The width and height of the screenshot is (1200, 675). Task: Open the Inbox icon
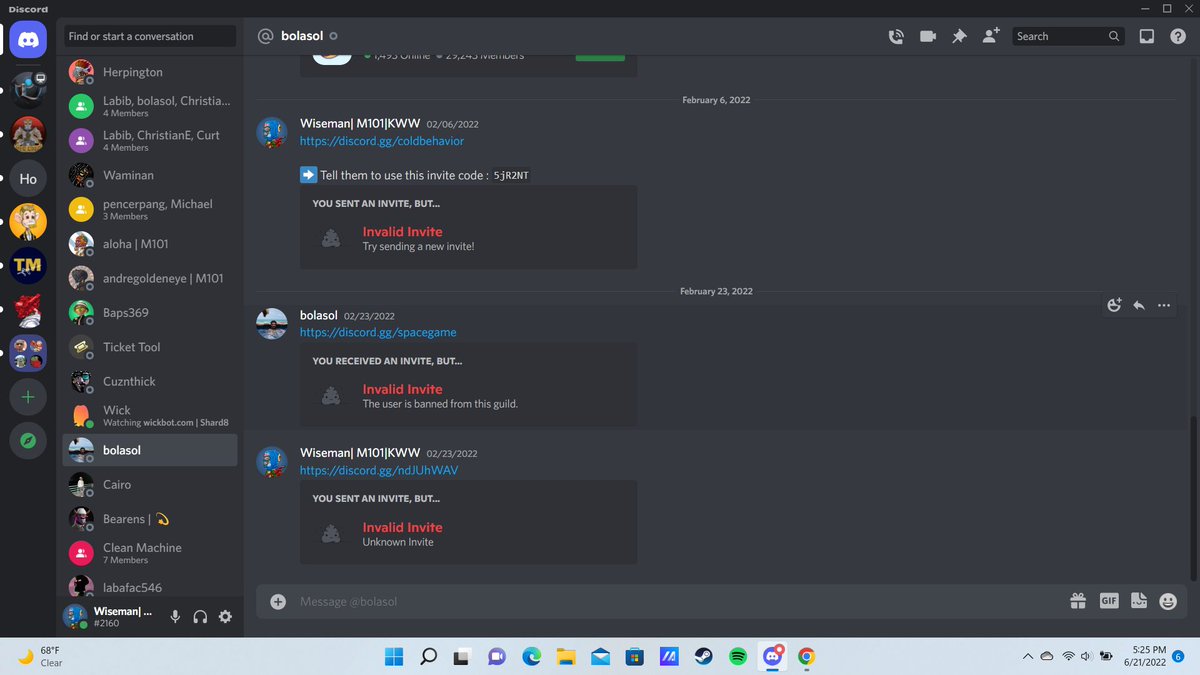click(x=1147, y=36)
